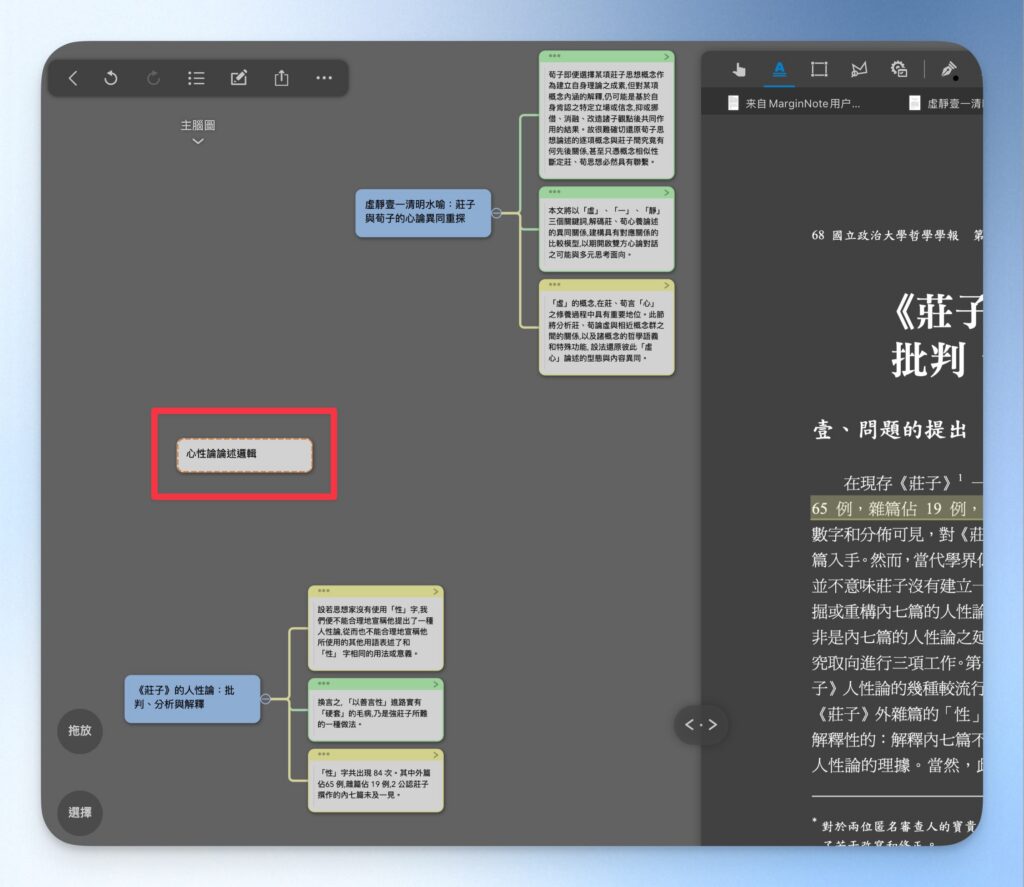Tap the share/export icon
This screenshot has height=887, width=1024.
coord(281,78)
